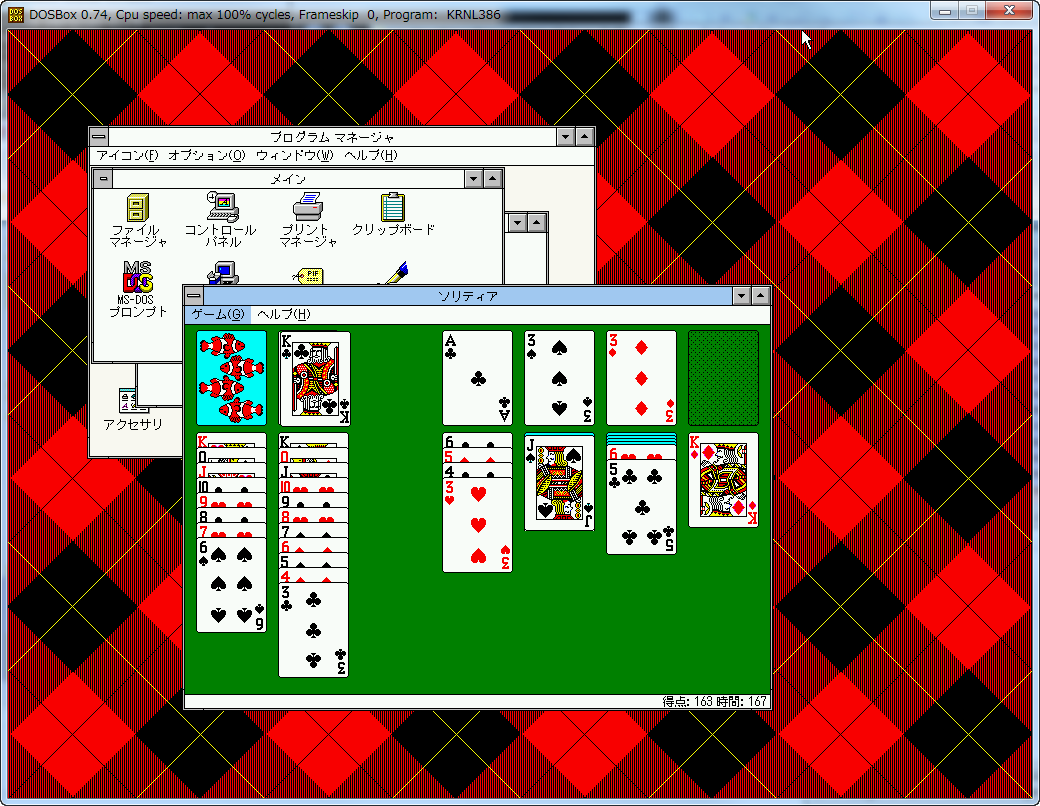Select the three of clubs tableau card
The width and height of the screenshot is (1040, 806).
tap(314, 630)
